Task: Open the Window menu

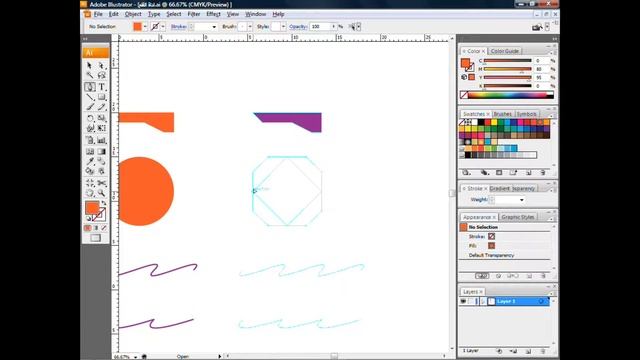Action: click(256, 14)
